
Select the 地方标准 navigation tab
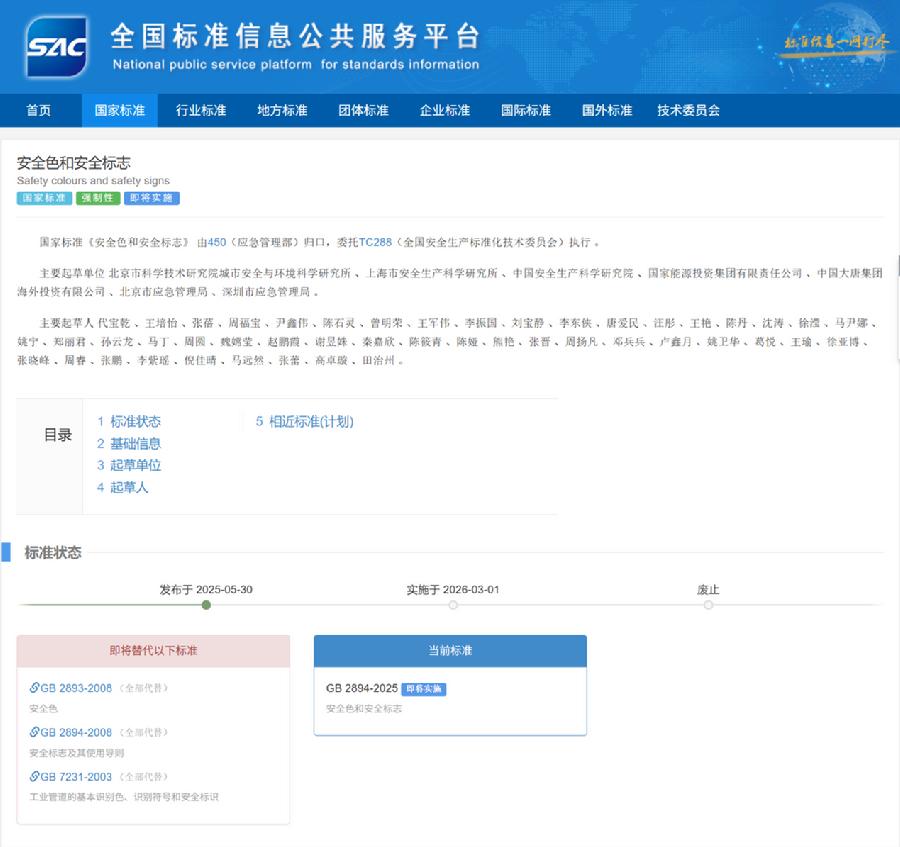pyautogui.click(x=281, y=110)
